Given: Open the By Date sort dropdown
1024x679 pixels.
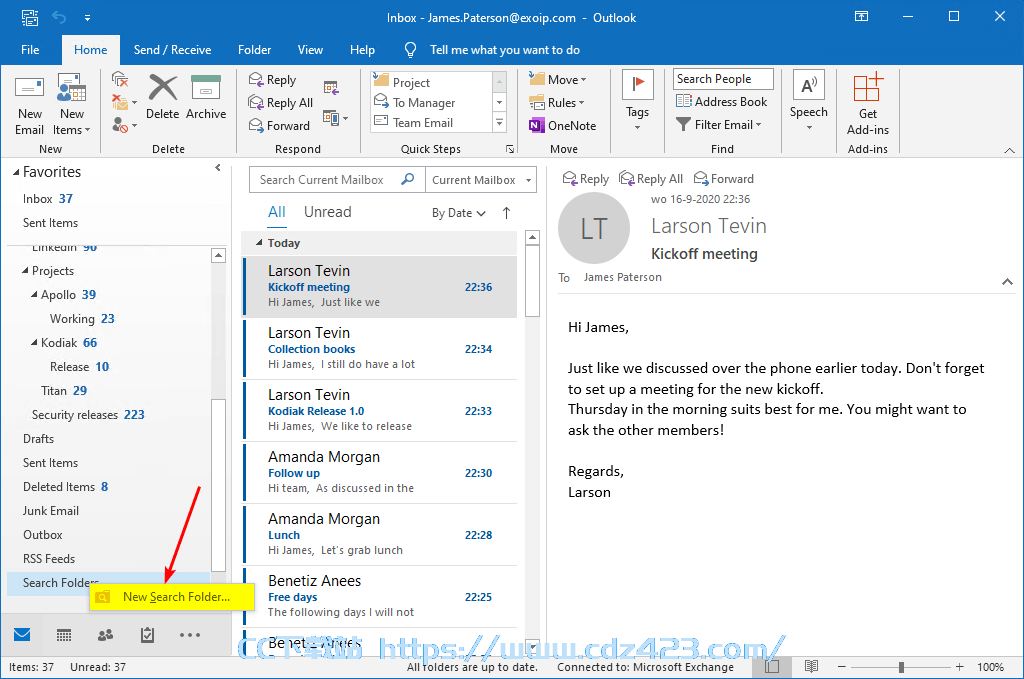Looking at the screenshot, I should (458, 213).
